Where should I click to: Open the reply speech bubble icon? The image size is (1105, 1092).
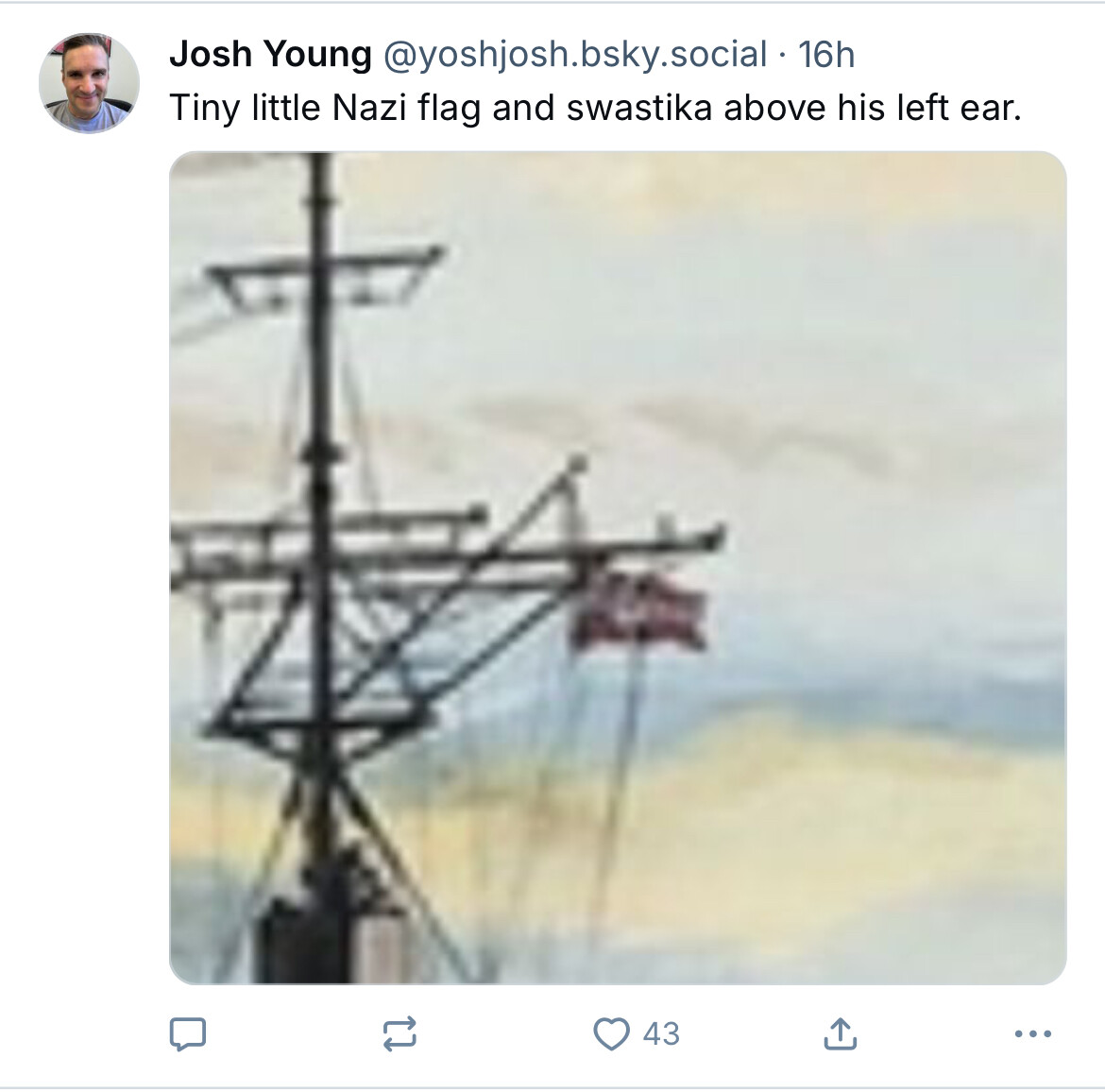point(187,1034)
